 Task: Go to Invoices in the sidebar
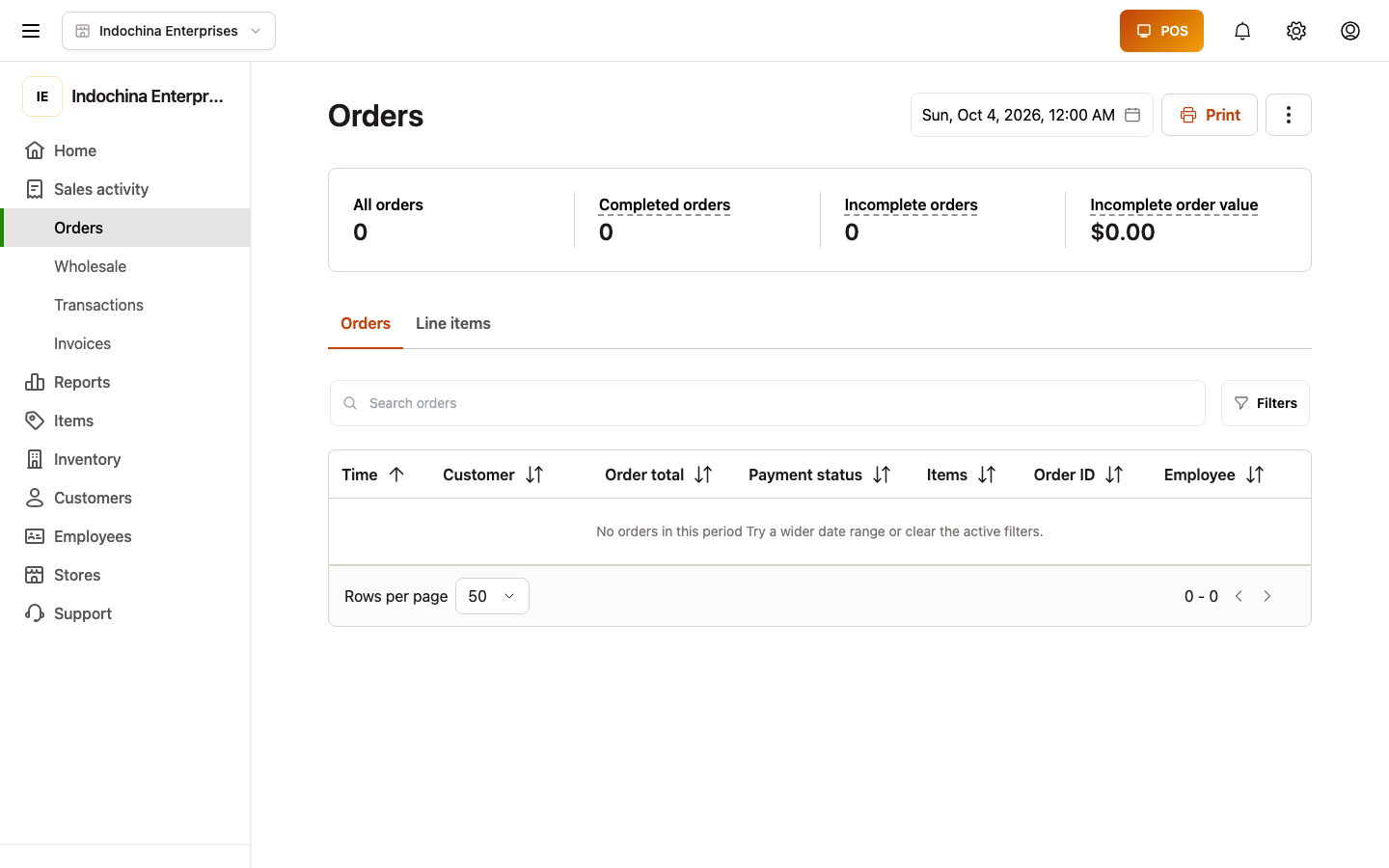tap(125, 343)
